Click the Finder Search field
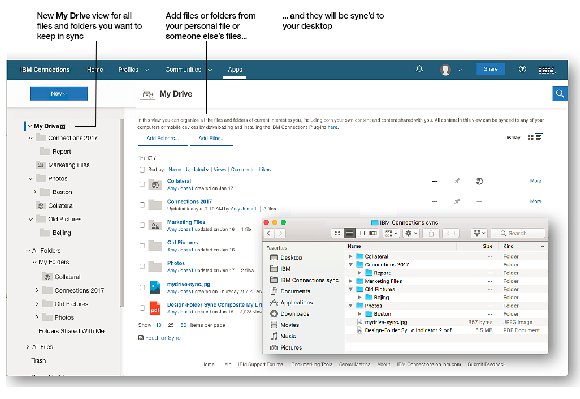 tap(518, 233)
